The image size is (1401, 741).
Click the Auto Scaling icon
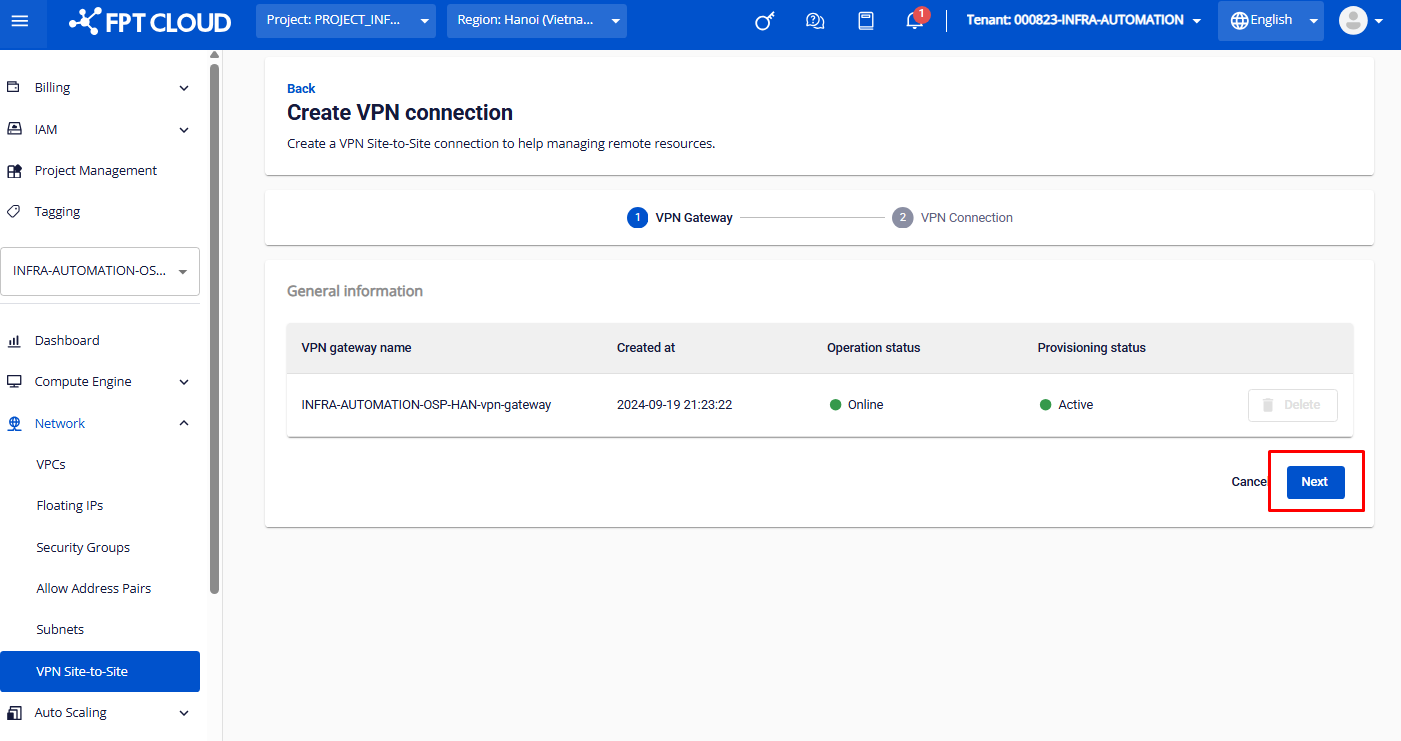coord(14,713)
